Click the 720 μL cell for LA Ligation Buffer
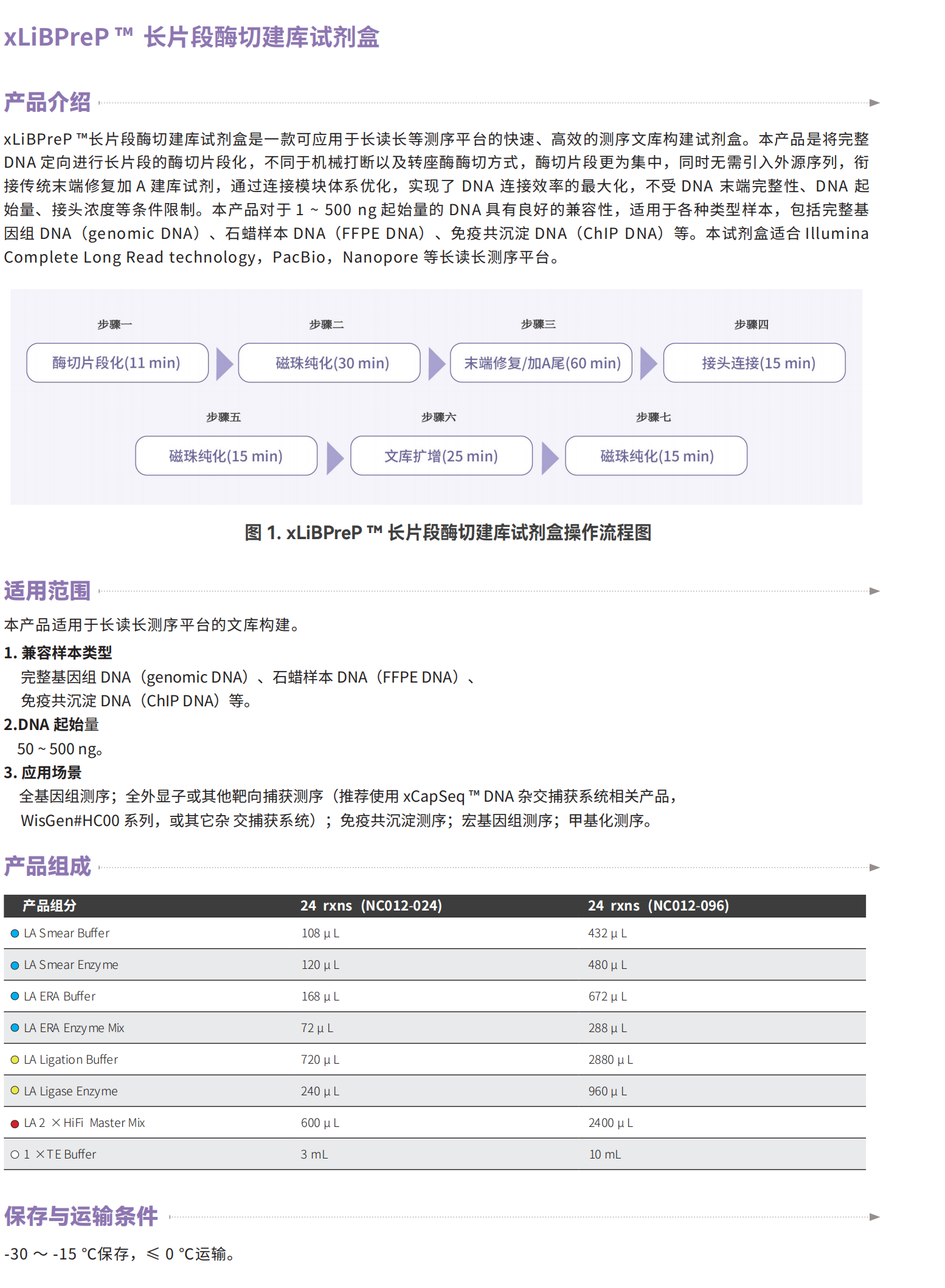Image resolution: width=945 pixels, height=1288 pixels. coord(320,1059)
